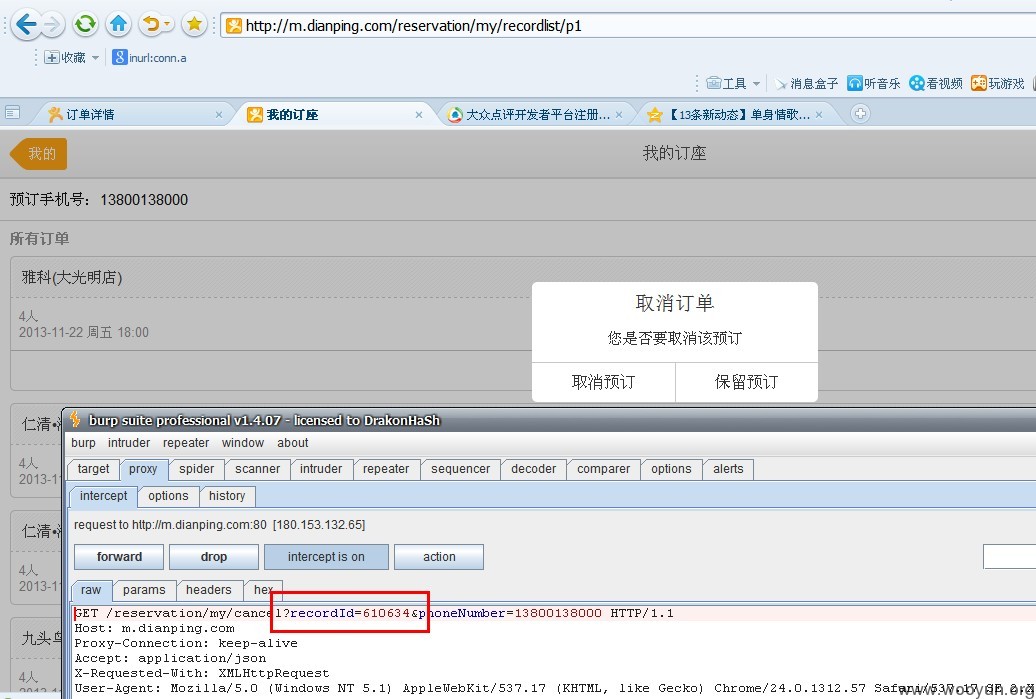Select the headers request view tab
The width and height of the screenshot is (1036, 699).
[209, 590]
